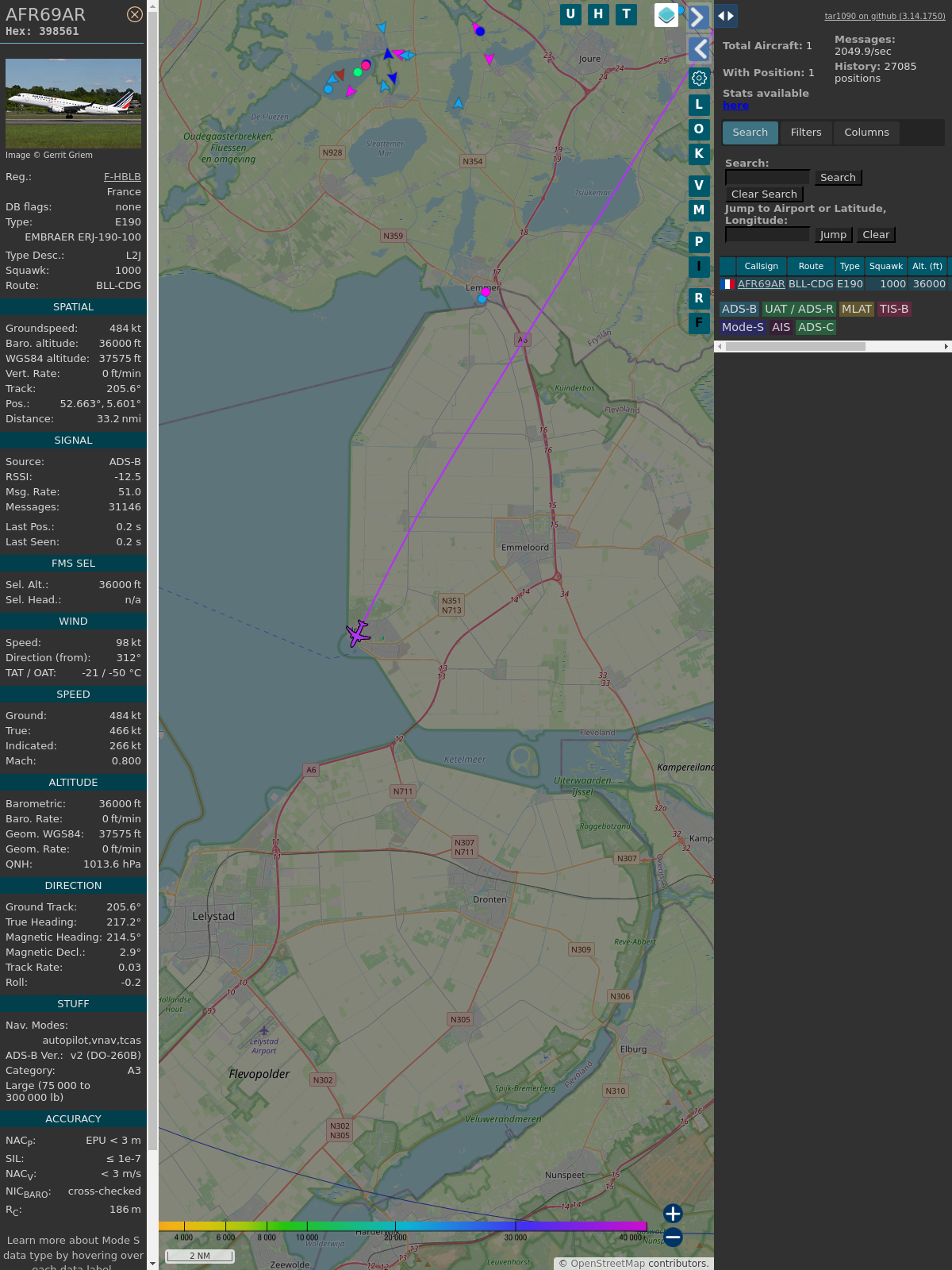The height and width of the screenshot is (1270, 952).
Task: Click the 36000 altitude cell in table
Action: pos(929,283)
